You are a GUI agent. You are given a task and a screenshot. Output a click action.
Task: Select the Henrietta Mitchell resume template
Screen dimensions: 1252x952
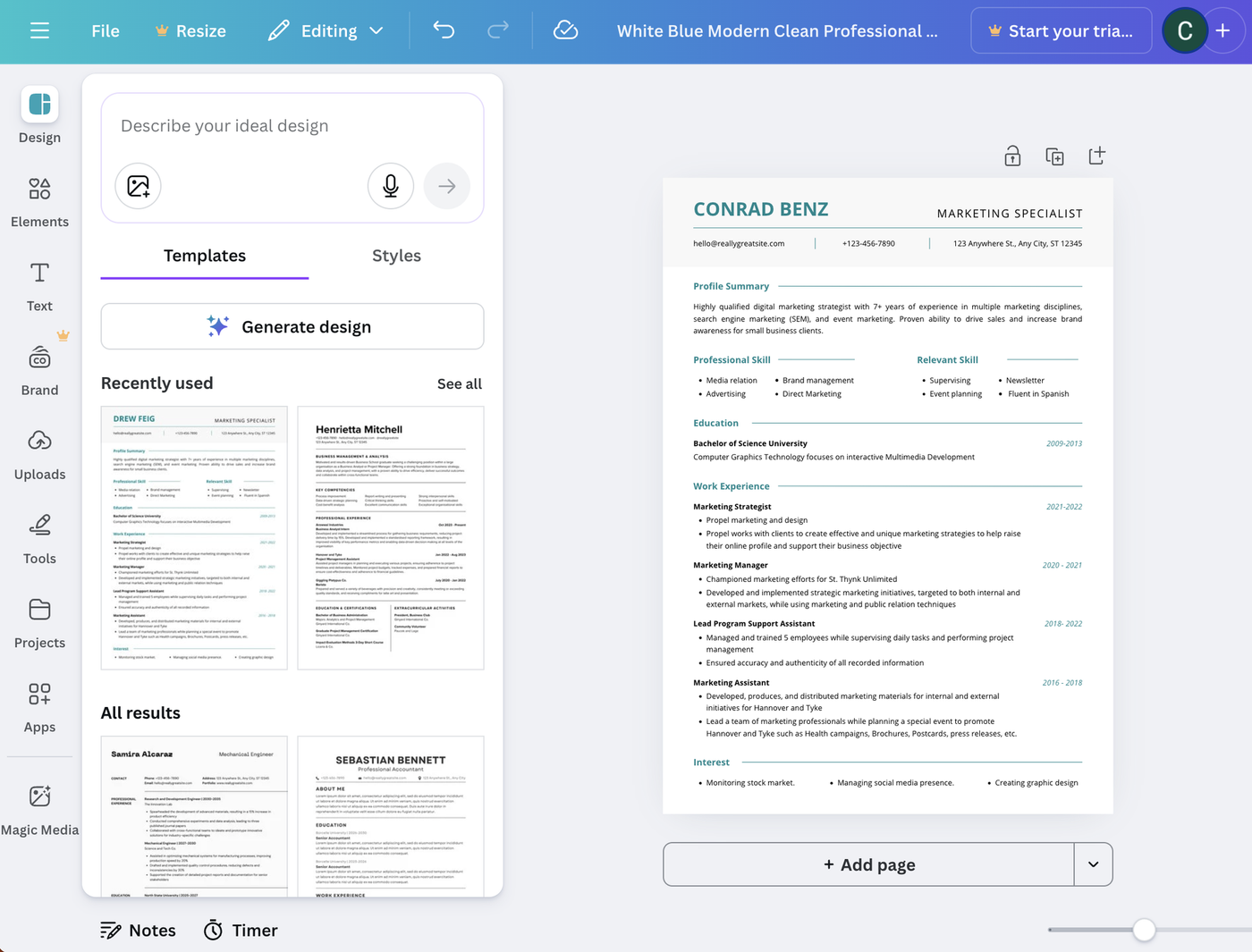390,537
